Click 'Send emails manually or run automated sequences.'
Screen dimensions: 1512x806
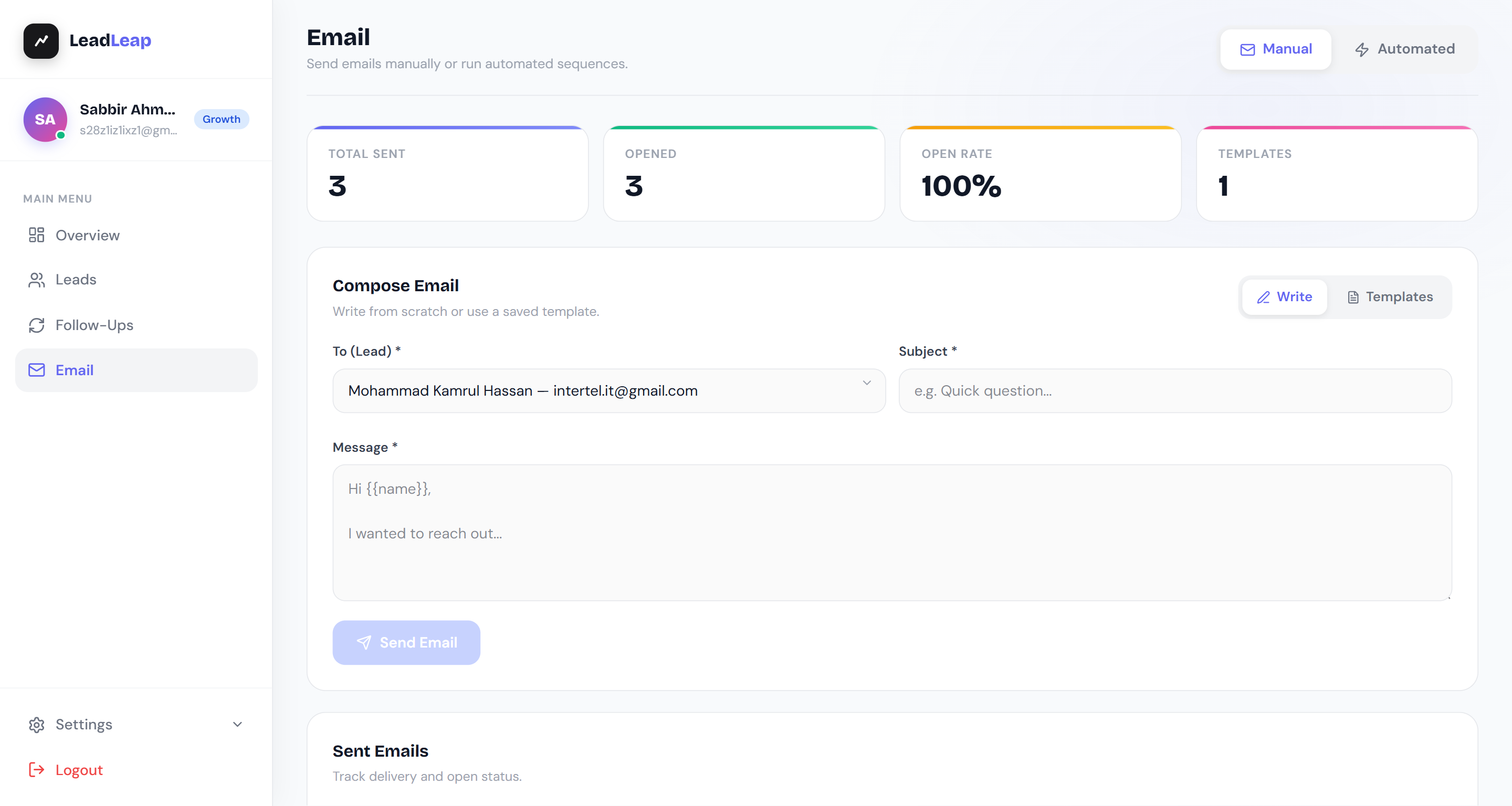467,63
